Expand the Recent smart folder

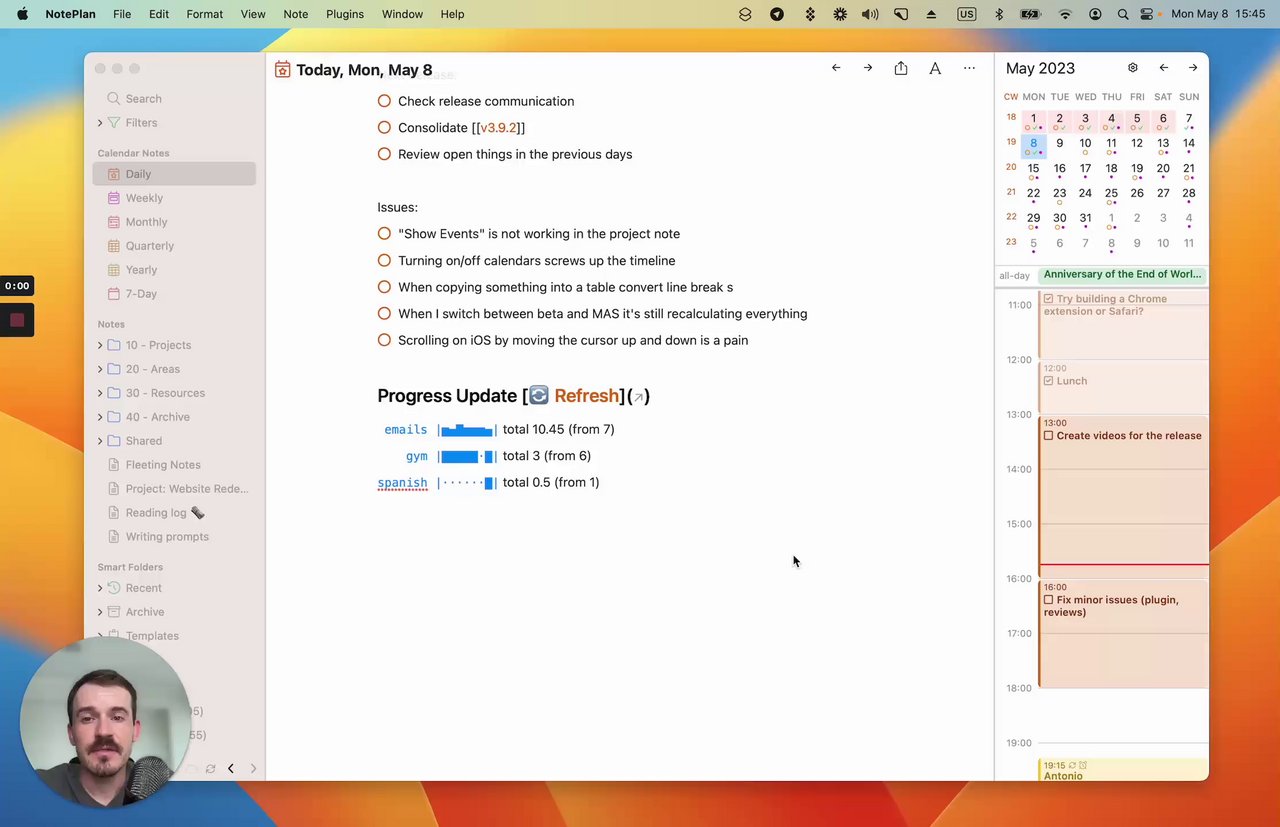tap(100, 588)
